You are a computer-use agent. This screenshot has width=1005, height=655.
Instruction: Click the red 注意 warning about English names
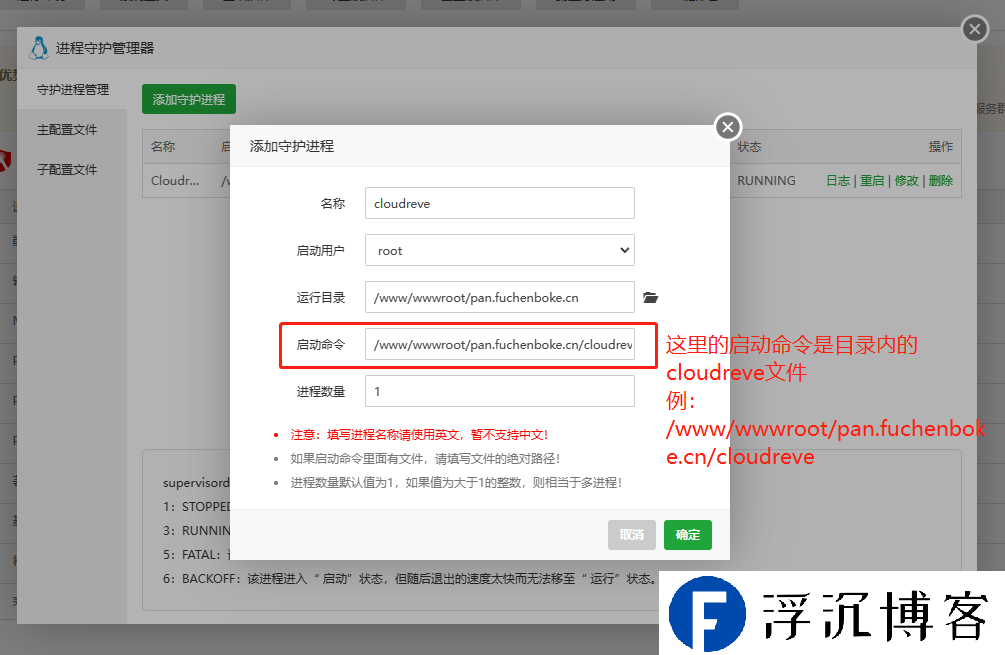419,435
